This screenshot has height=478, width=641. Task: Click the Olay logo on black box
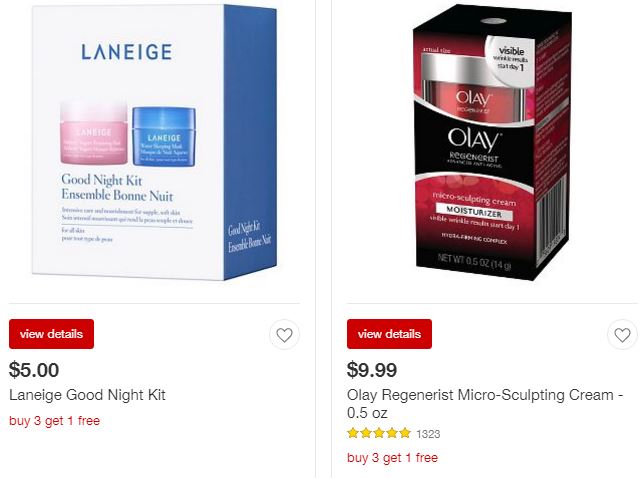click(x=474, y=140)
